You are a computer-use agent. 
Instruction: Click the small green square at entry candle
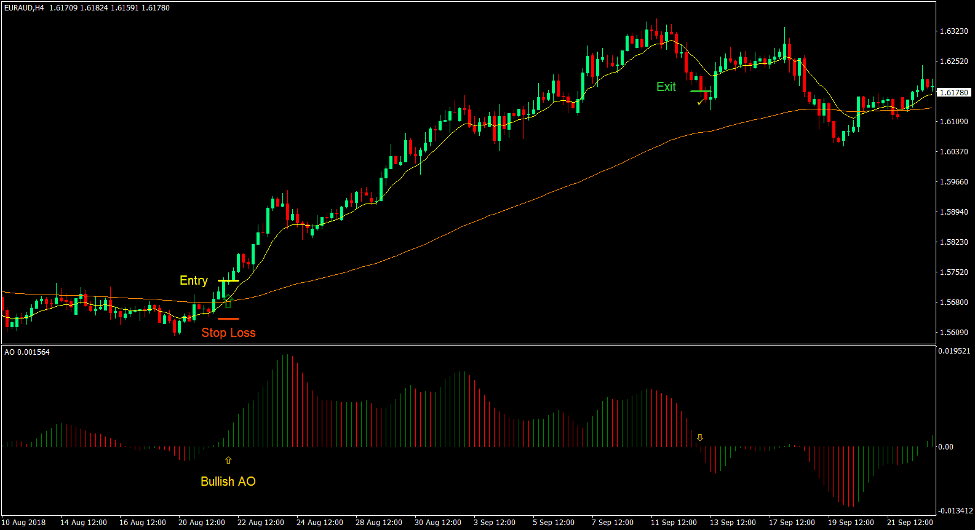[x=228, y=302]
